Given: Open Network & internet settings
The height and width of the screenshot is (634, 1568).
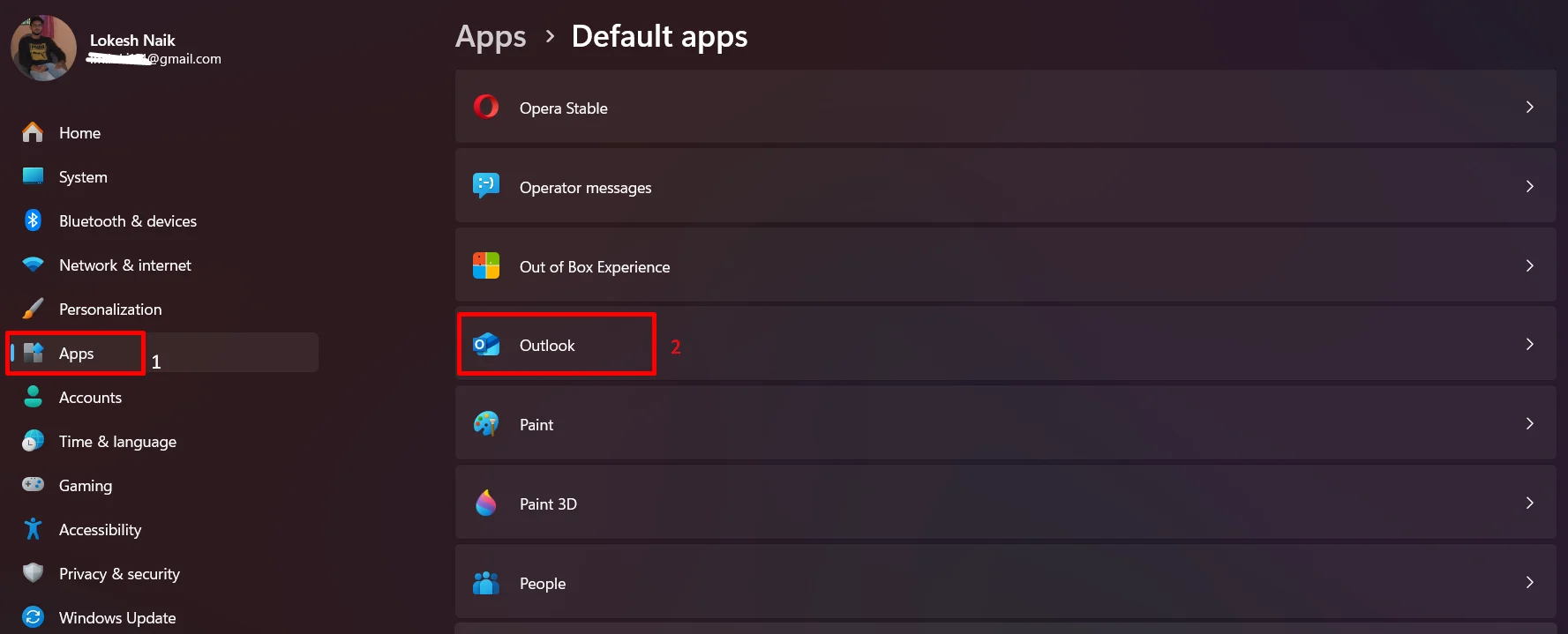Looking at the screenshot, I should tap(125, 265).
